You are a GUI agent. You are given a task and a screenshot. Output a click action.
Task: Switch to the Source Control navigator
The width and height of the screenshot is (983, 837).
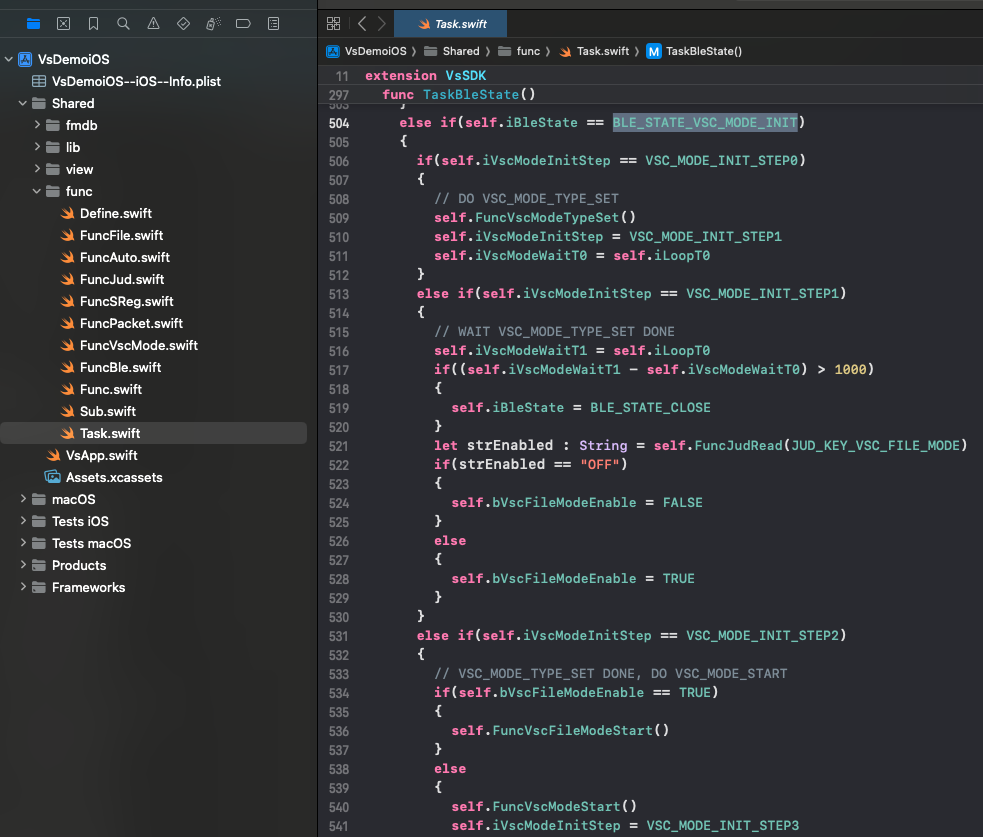click(63, 23)
